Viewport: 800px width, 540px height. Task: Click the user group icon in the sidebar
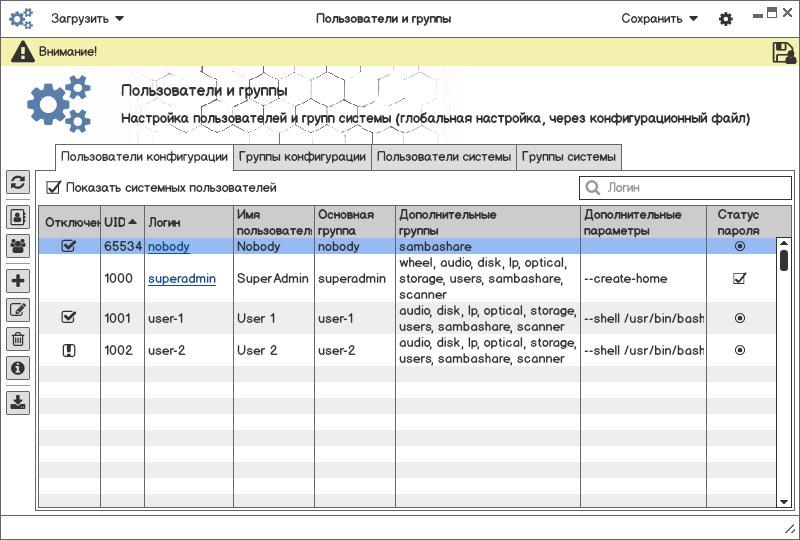tap(18, 244)
